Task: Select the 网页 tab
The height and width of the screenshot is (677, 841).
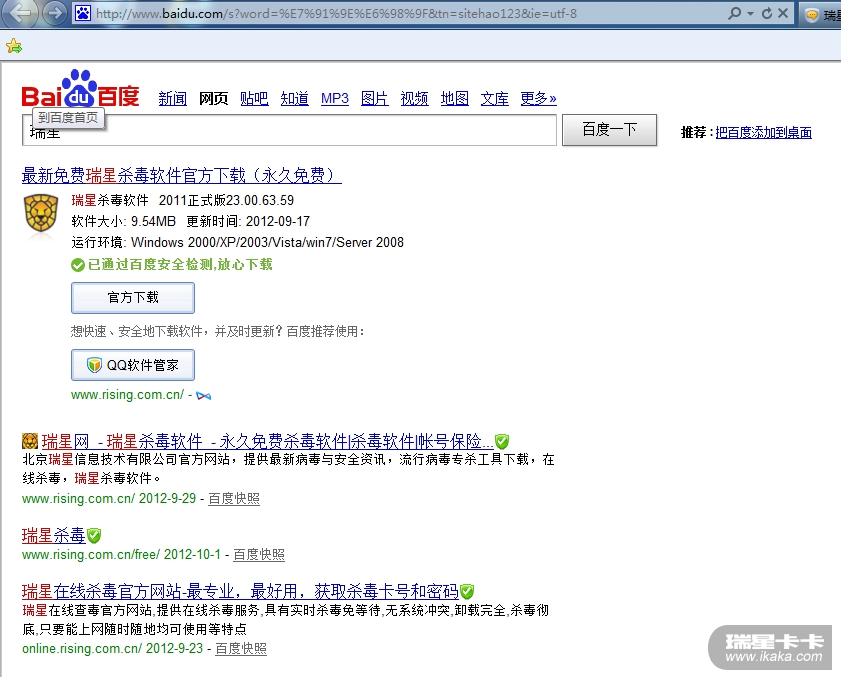Action: click(x=213, y=99)
